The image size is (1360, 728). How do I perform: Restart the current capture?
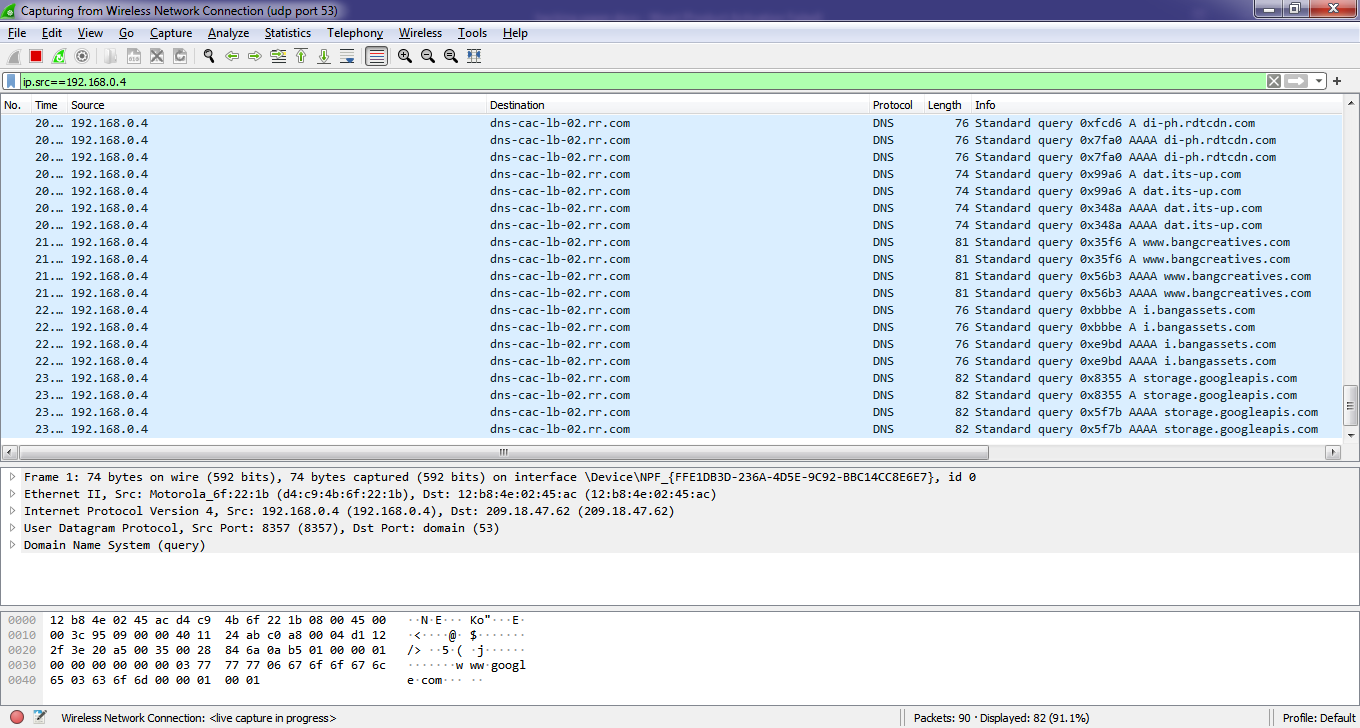click(59, 57)
